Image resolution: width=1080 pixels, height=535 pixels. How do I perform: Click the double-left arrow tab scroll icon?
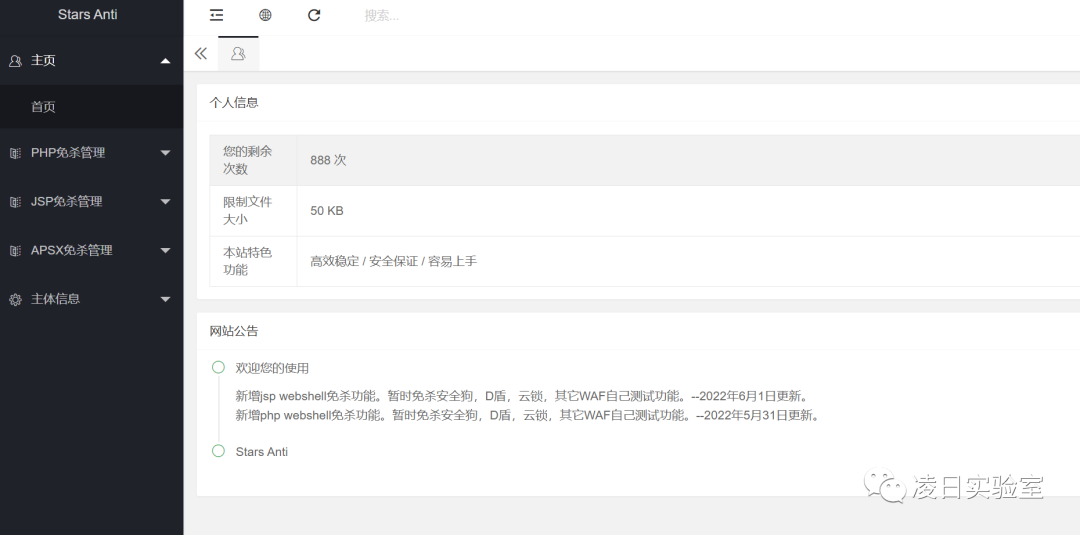tap(200, 54)
